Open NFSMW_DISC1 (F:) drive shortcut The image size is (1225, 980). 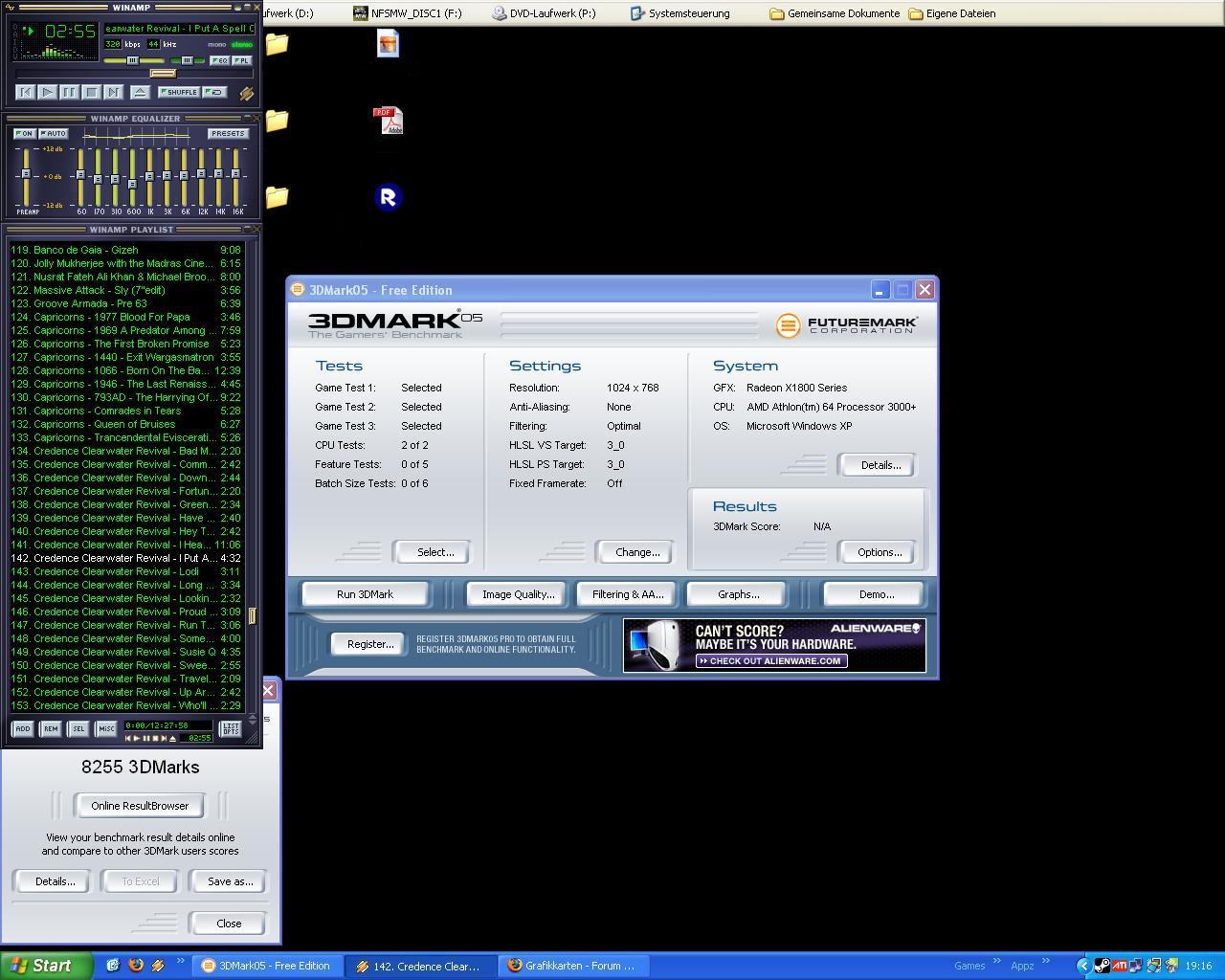(408, 13)
